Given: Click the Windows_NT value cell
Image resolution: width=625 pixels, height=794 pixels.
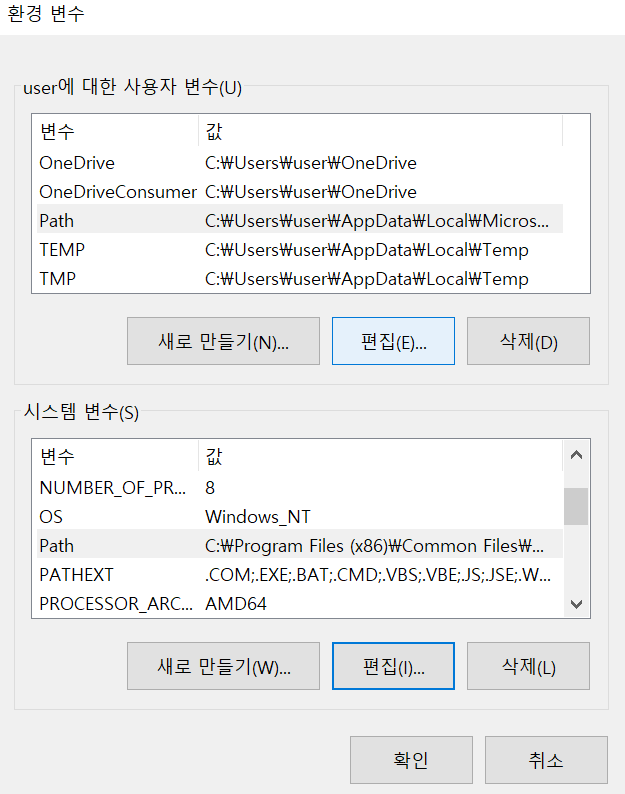Looking at the screenshot, I should (x=258, y=517).
